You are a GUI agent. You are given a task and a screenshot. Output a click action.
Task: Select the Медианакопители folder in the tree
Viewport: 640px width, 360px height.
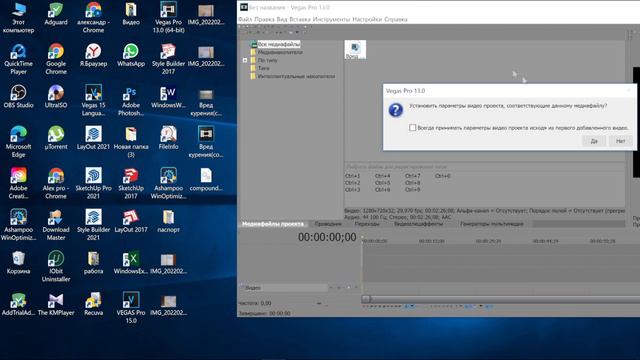click(280, 52)
